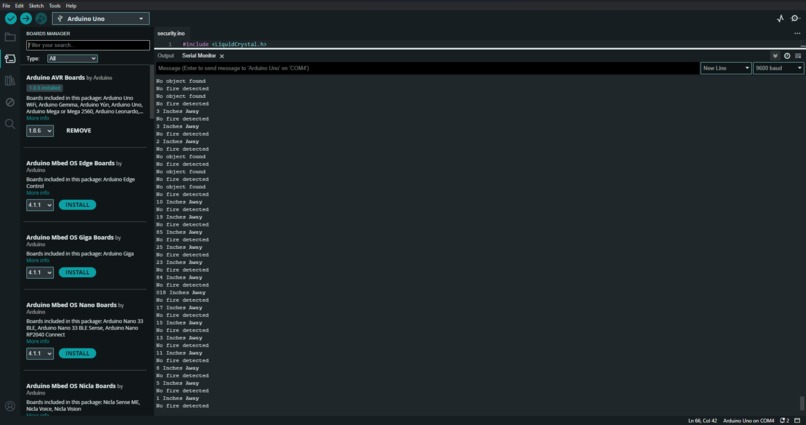Toggle timestamp clock in Serial Monitor
Viewport: 806px width, 425px height.
(787, 56)
